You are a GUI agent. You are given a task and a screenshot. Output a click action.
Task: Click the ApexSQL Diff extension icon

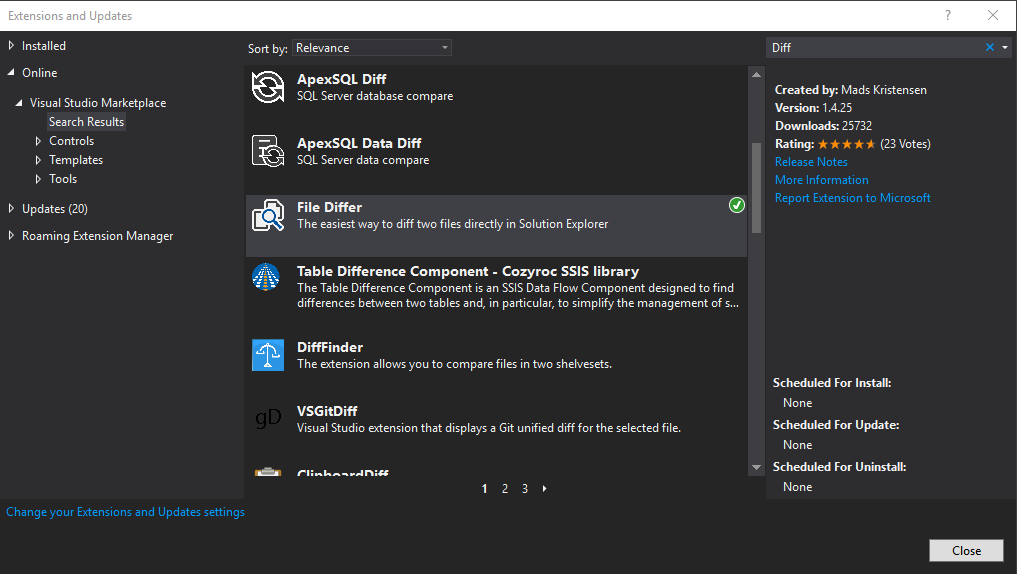coord(268,87)
